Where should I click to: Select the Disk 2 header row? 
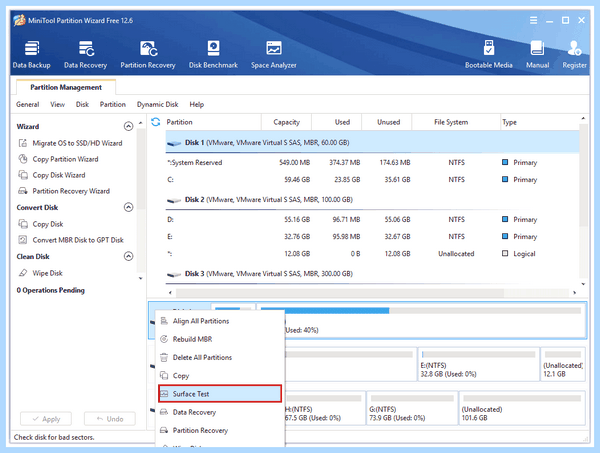372,199
